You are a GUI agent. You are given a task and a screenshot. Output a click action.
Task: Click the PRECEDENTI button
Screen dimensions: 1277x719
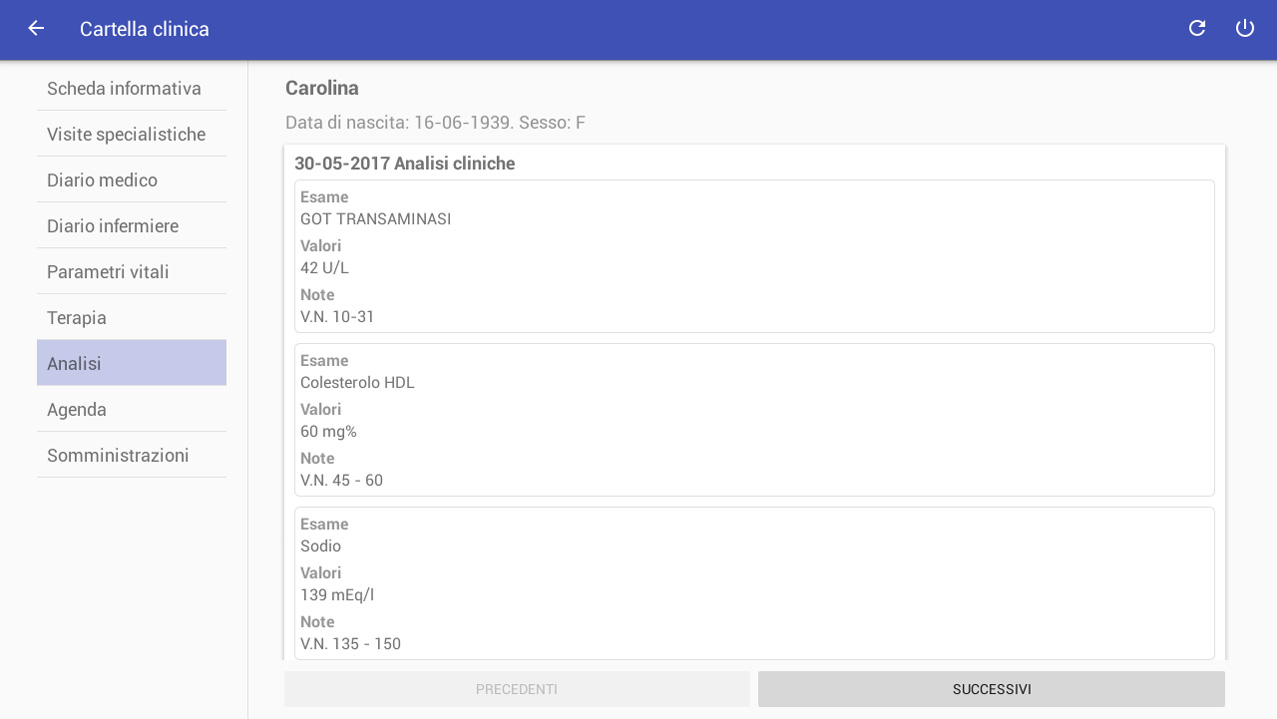(517, 689)
